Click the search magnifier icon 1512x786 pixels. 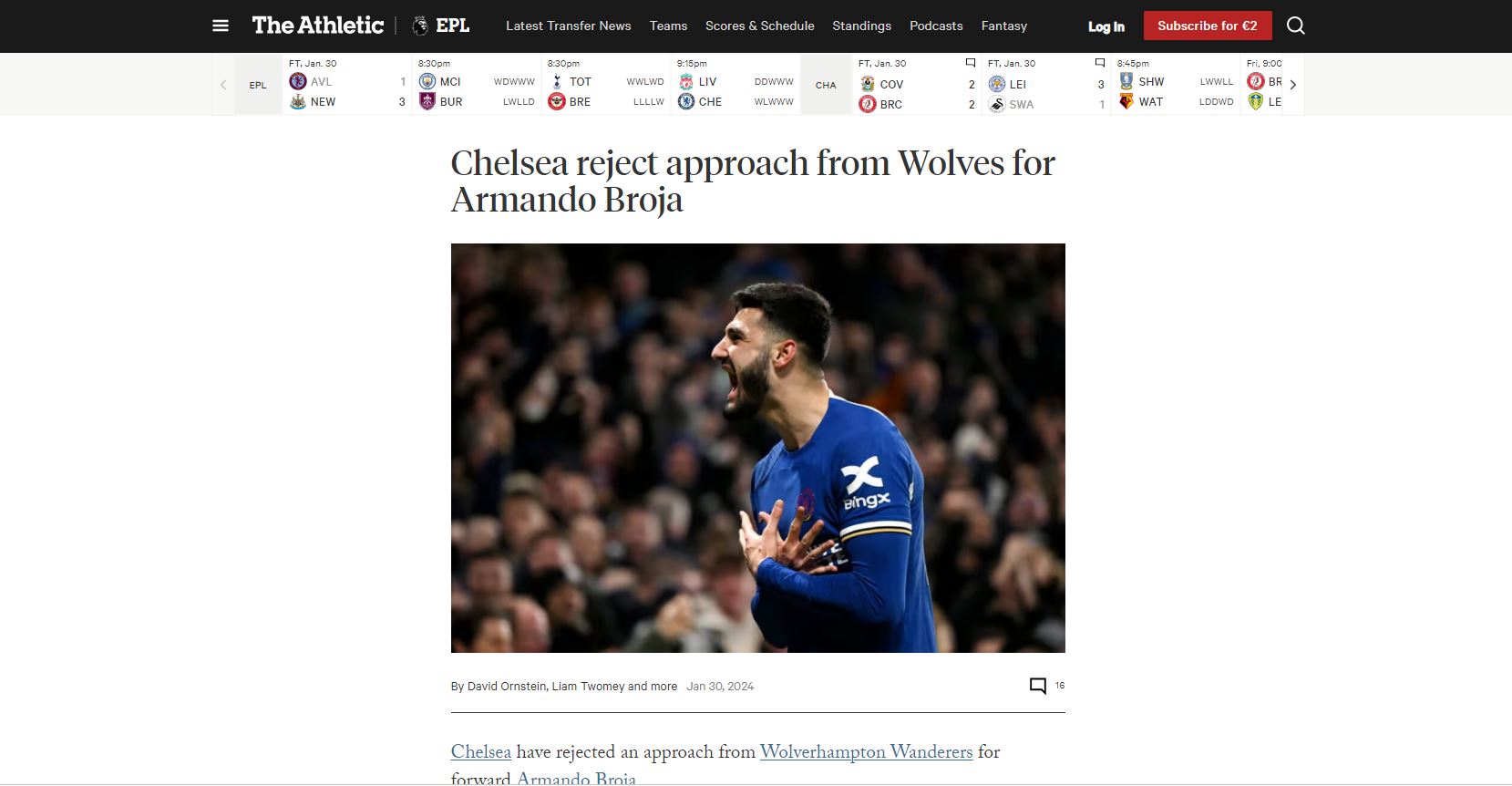point(1295,26)
